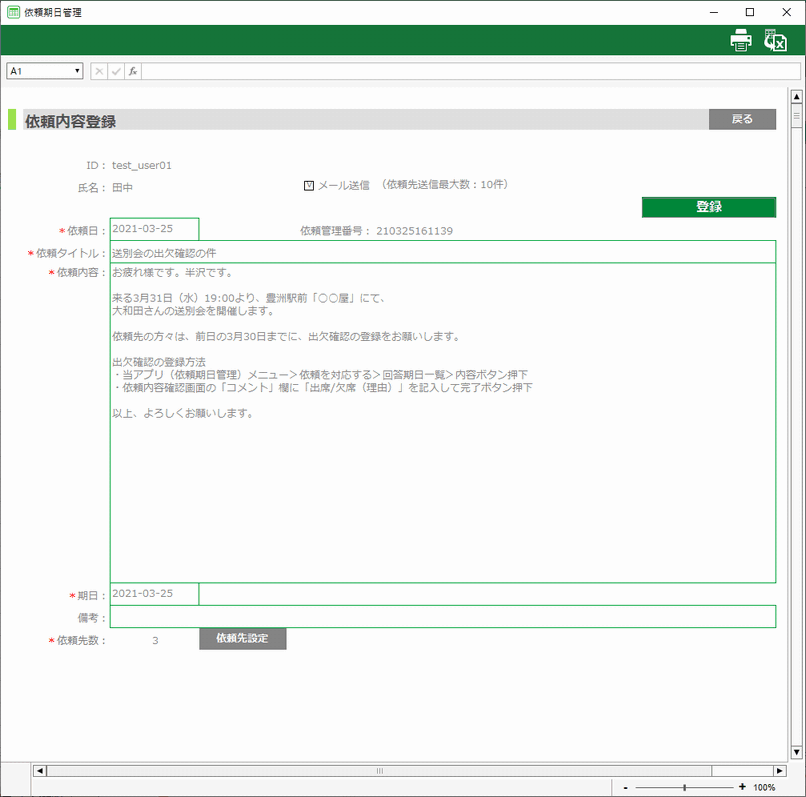Click the app icon in the title bar

coord(13,12)
